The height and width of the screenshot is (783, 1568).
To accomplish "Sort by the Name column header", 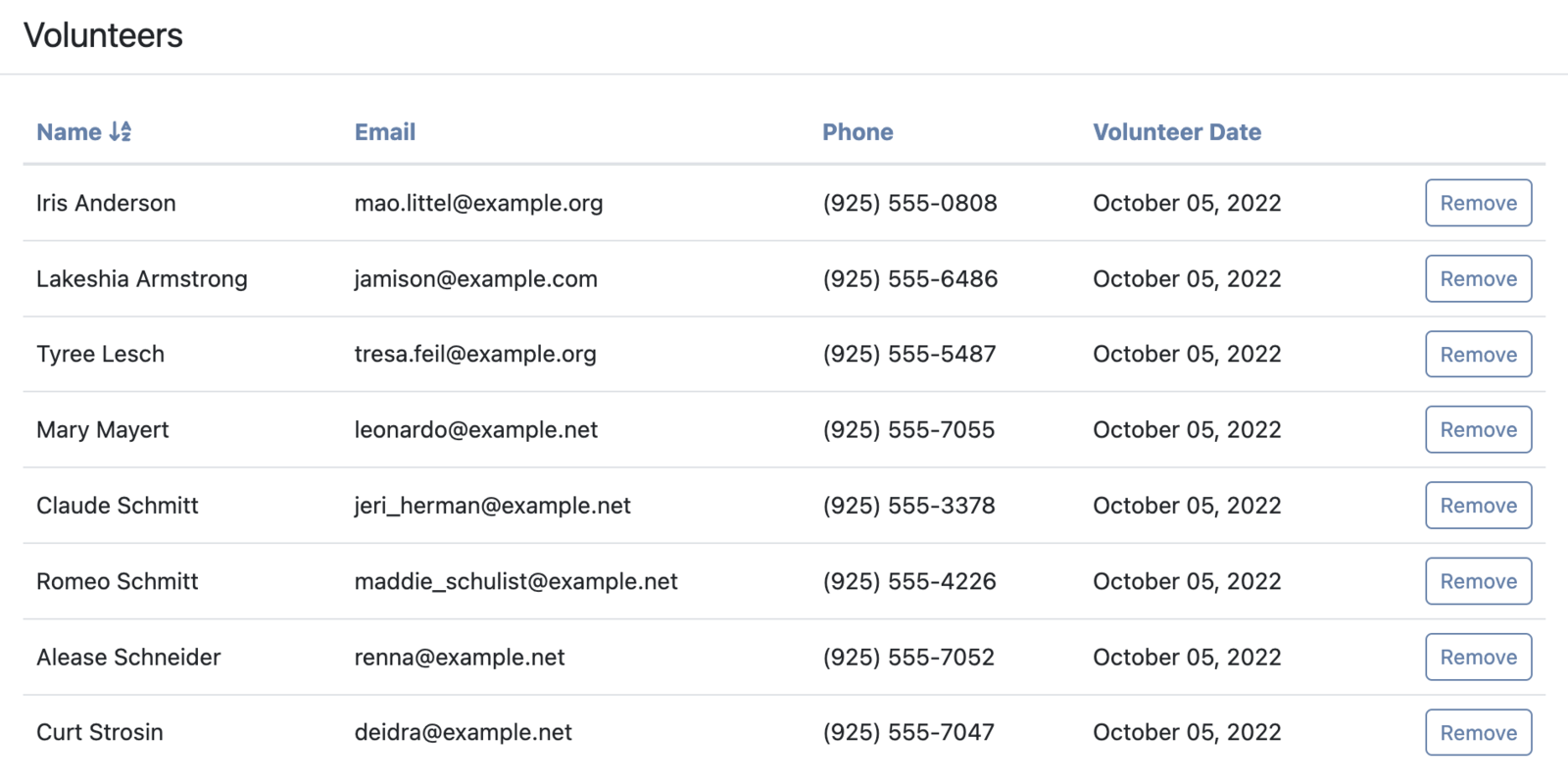I will (83, 131).
